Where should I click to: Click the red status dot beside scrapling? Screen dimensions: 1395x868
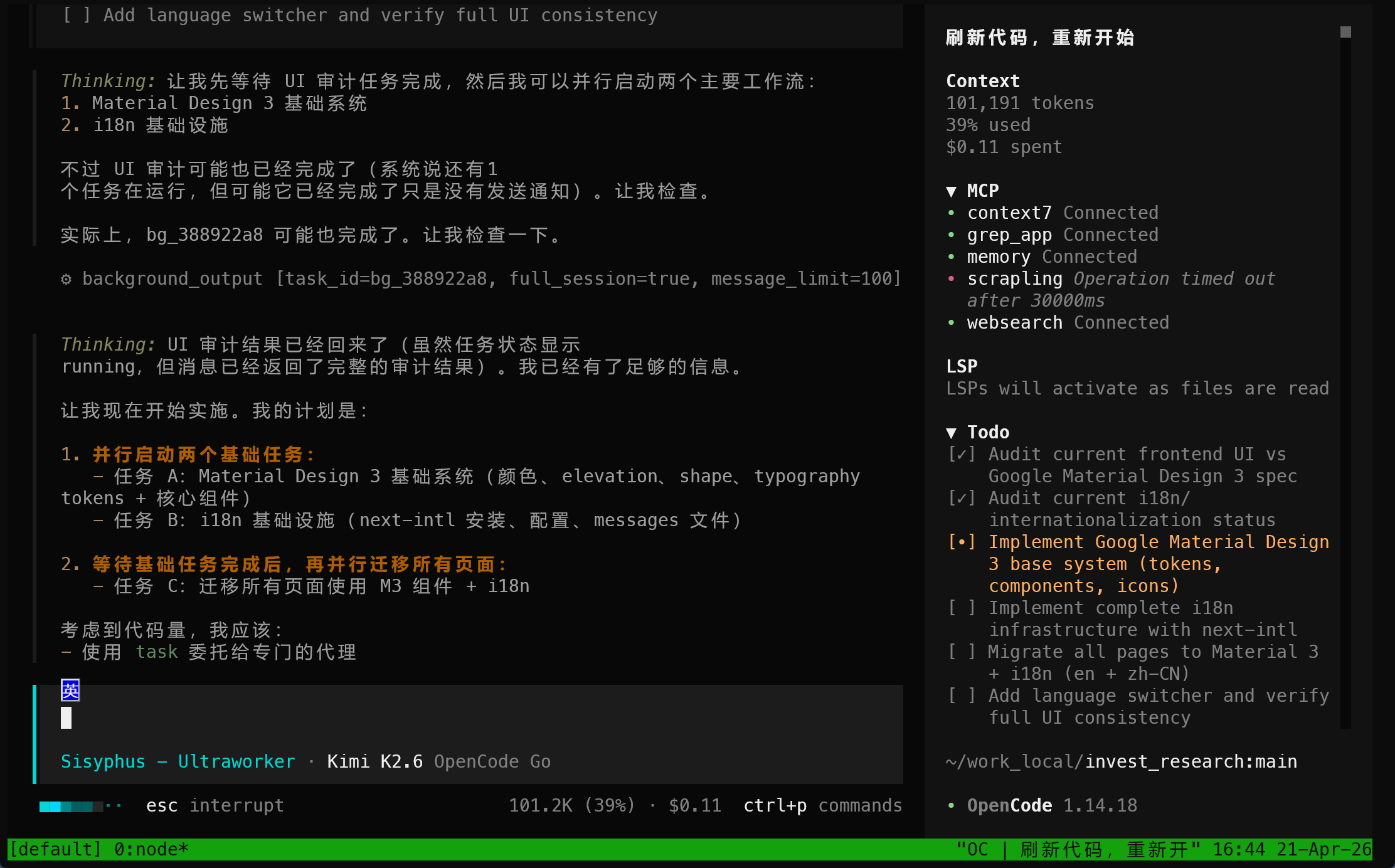(952, 279)
